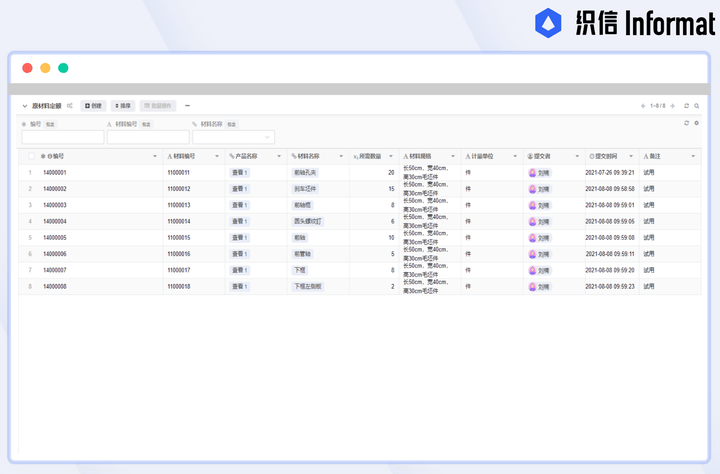Click the refresh icon next to pagination
The width and height of the screenshot is (720, 474).
click(x=686, y=106)
